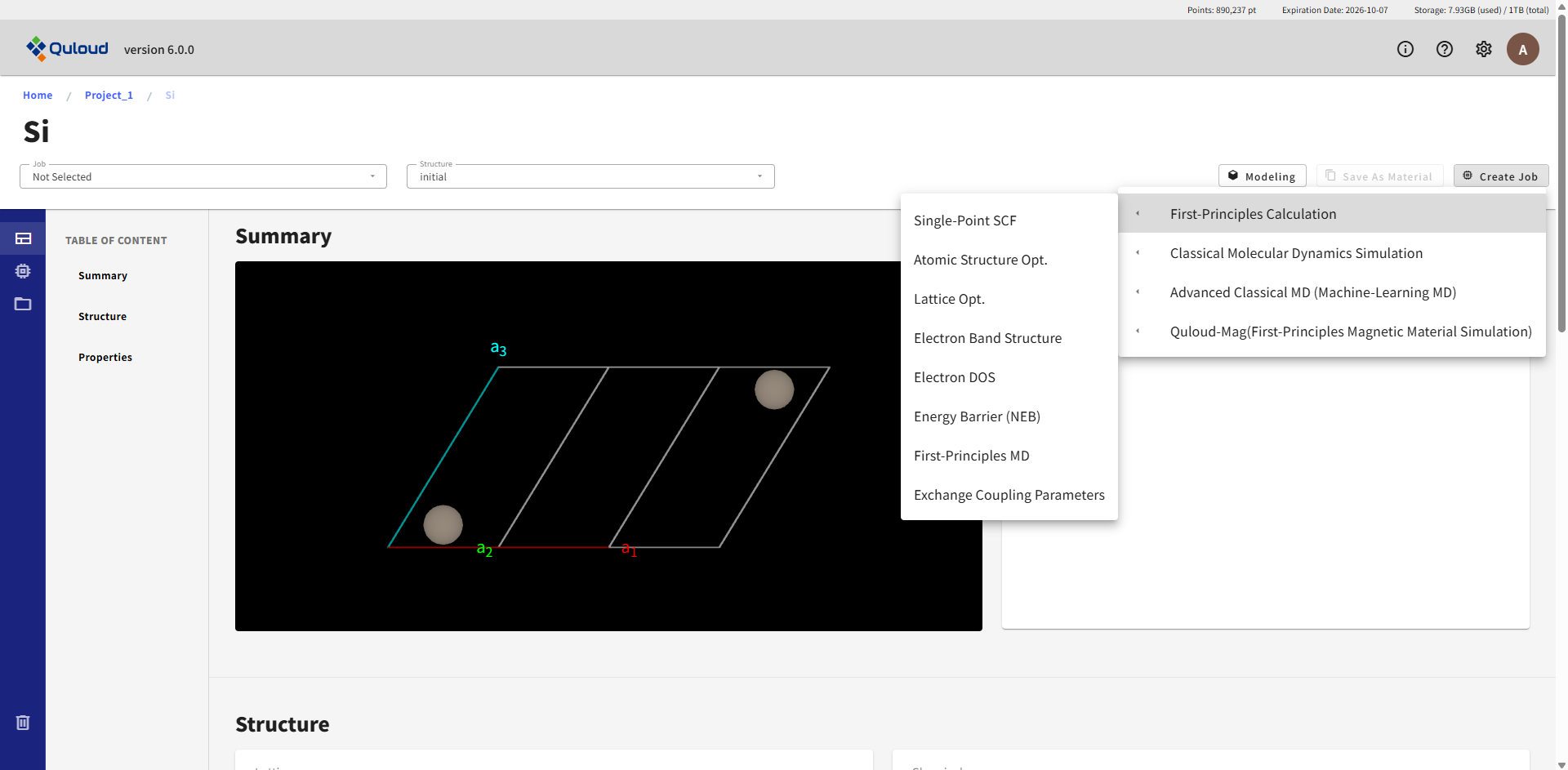Select Energy Barrier (NEB) option
The height and width of the screenshot is (770, 1568).
click(977, 416)
